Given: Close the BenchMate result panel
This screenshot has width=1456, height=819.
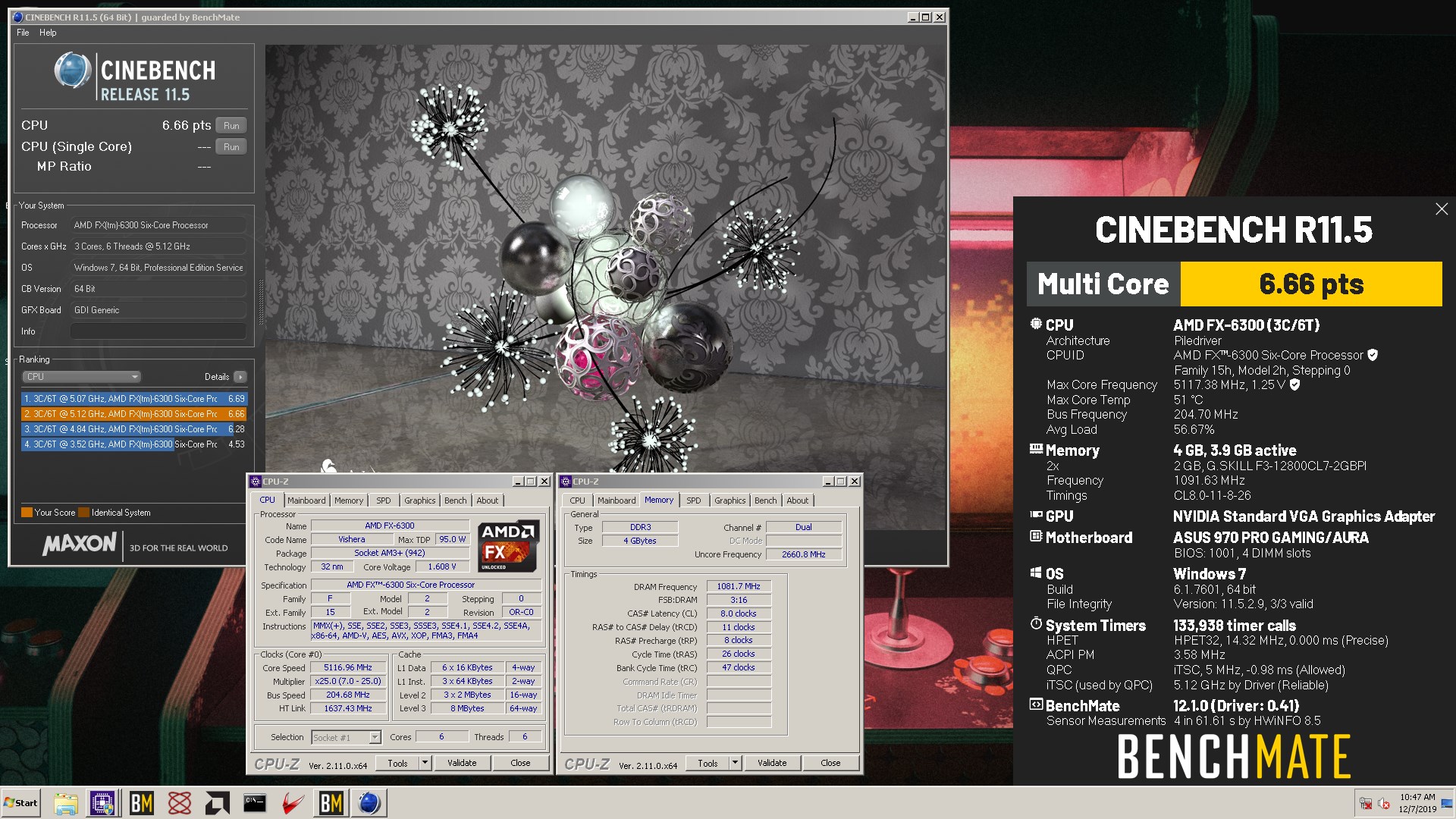Looking at the screenshot, I should click(1442, 209).
